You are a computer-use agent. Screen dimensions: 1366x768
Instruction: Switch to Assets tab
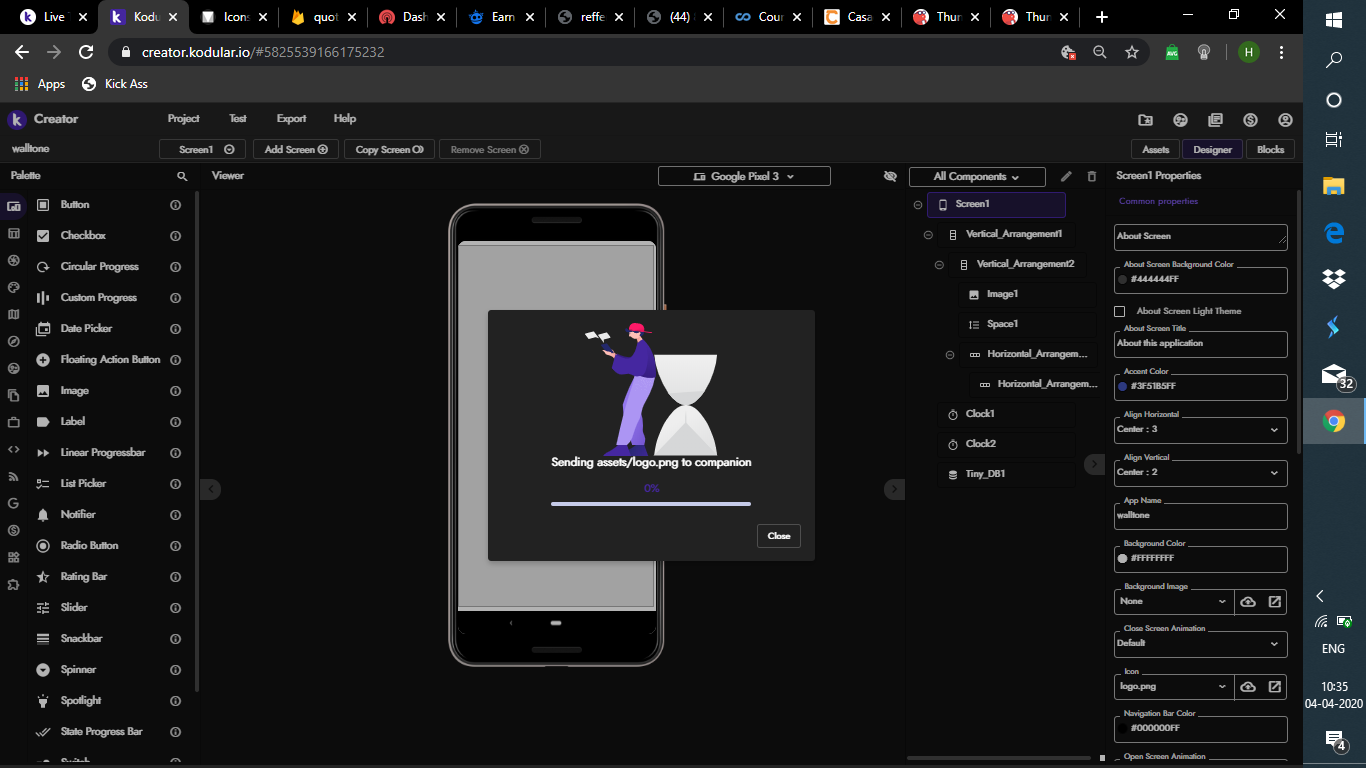(1155, 149)
